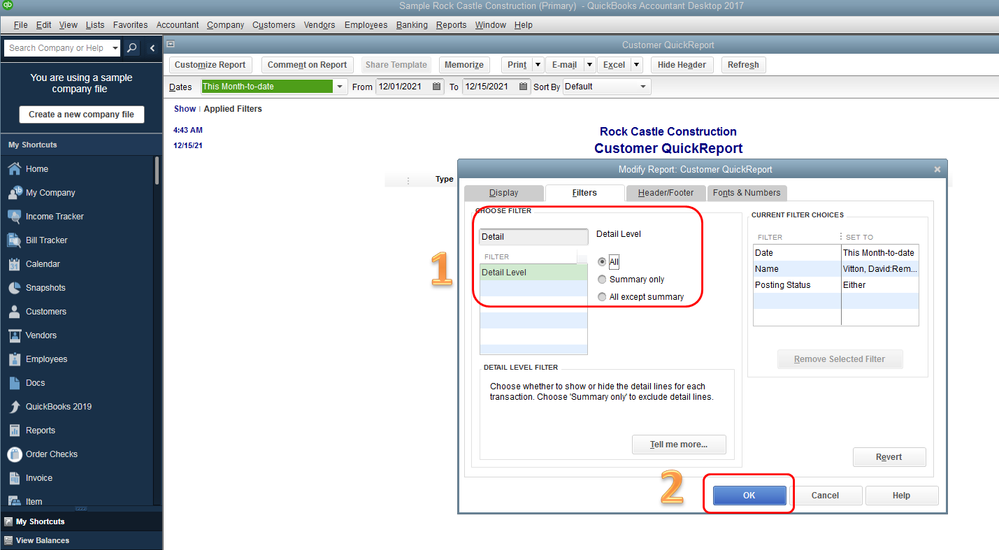Click the blue OK button

click(x=749, y=495)
